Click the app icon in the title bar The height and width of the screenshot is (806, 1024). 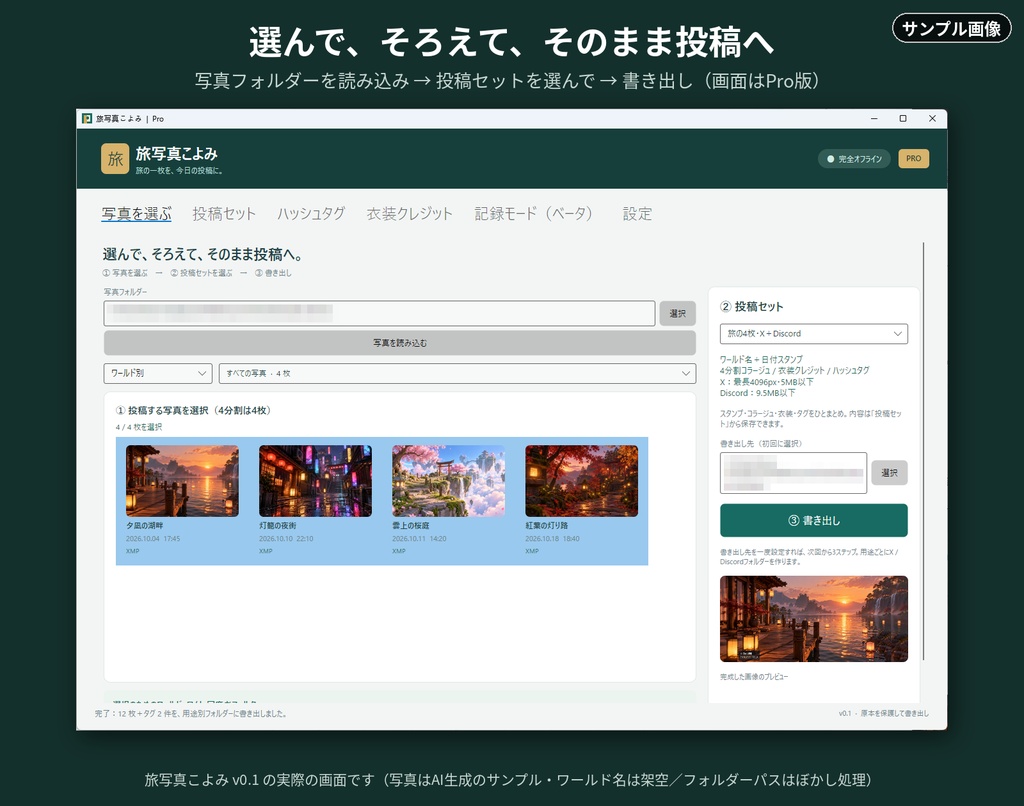87,118
